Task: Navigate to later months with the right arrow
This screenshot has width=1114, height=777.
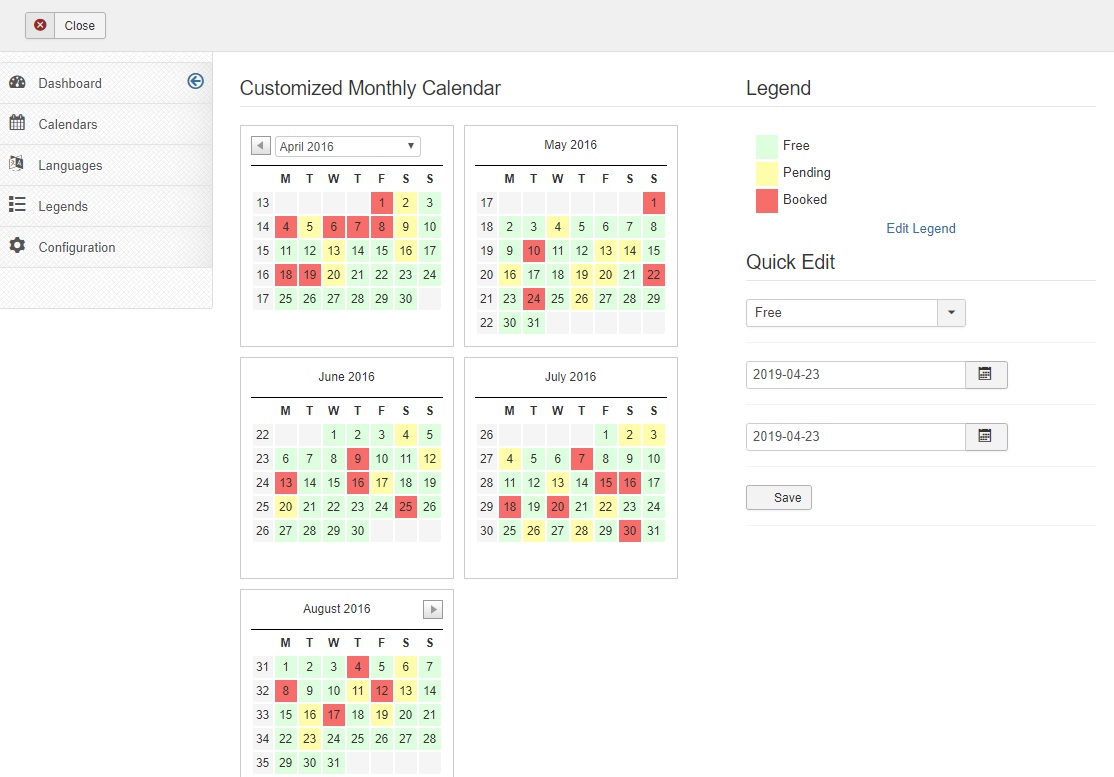Action: click(x=433, y=608)
